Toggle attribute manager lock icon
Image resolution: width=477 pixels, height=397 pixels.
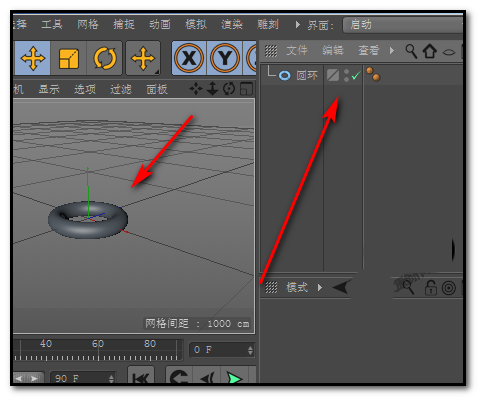(431, 288)
